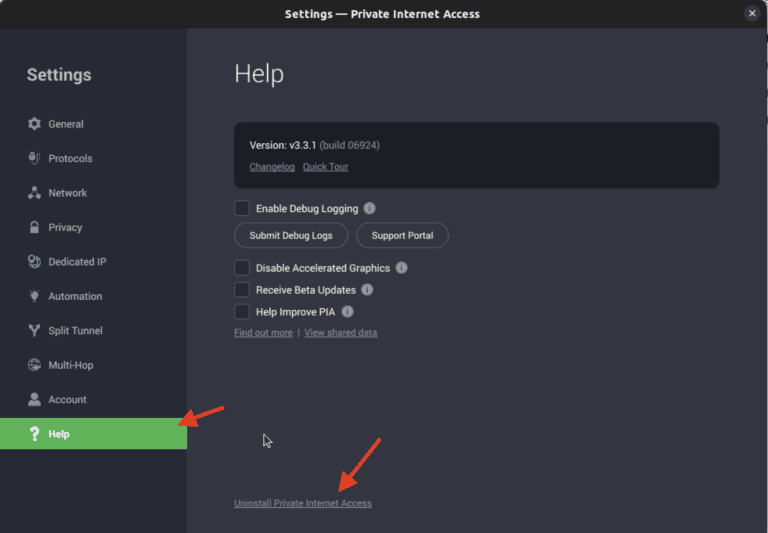Open the Changelog link
The width and height of the screenshot is (768, 533).
[x=272, y=167]
